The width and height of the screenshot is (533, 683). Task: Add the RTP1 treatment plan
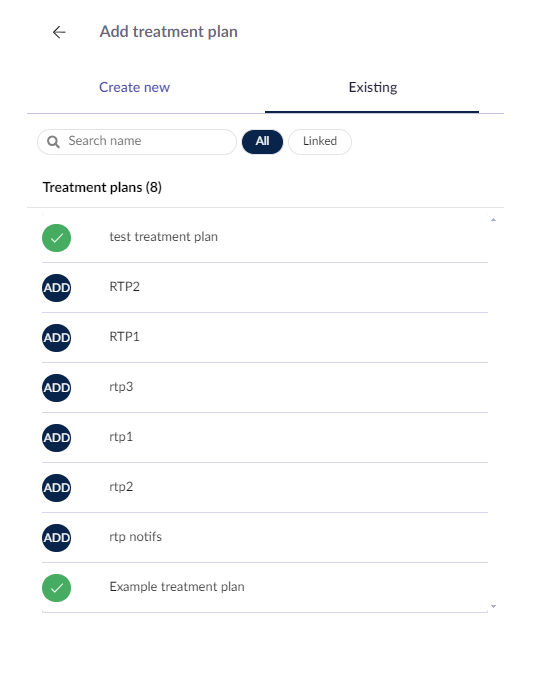[x=57, y=338]
